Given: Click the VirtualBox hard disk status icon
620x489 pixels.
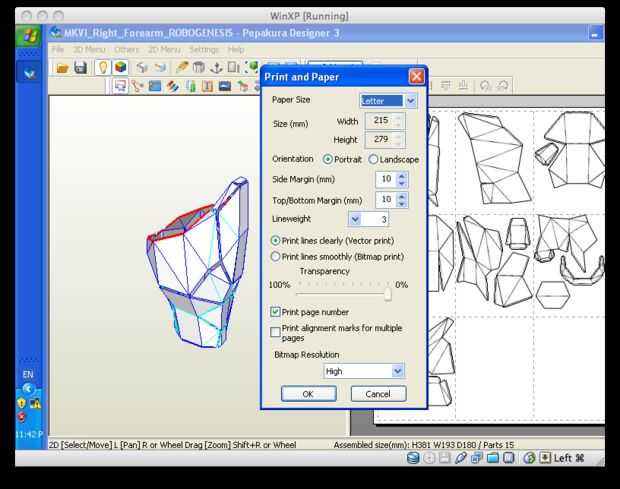Looking at the screenshot, I should (x=413, y=458).
